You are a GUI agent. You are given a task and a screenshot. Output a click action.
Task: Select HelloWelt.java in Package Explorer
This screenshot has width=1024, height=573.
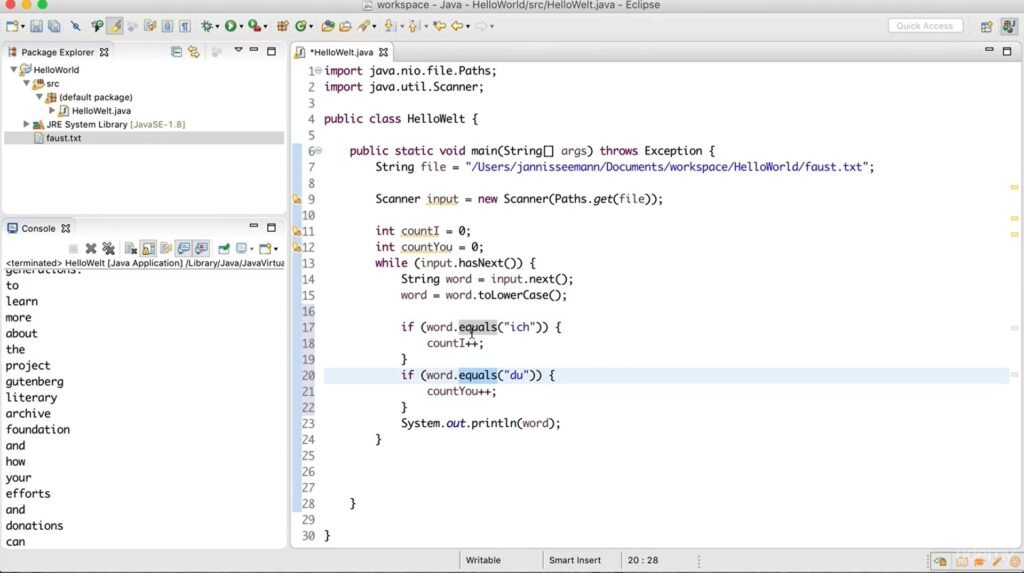[101, 110]
